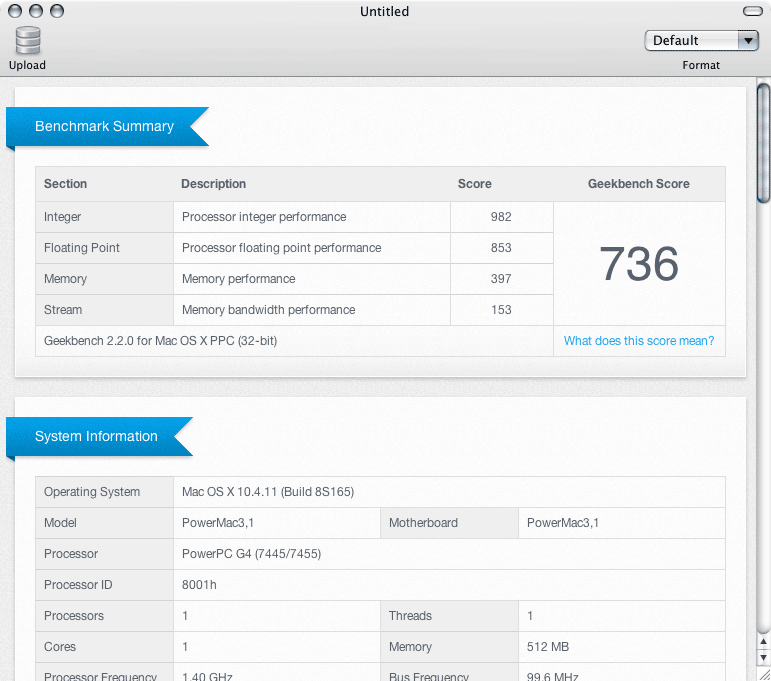Click the Benchmark Summary banner
The image size is (771, 681).
[105, 127]
